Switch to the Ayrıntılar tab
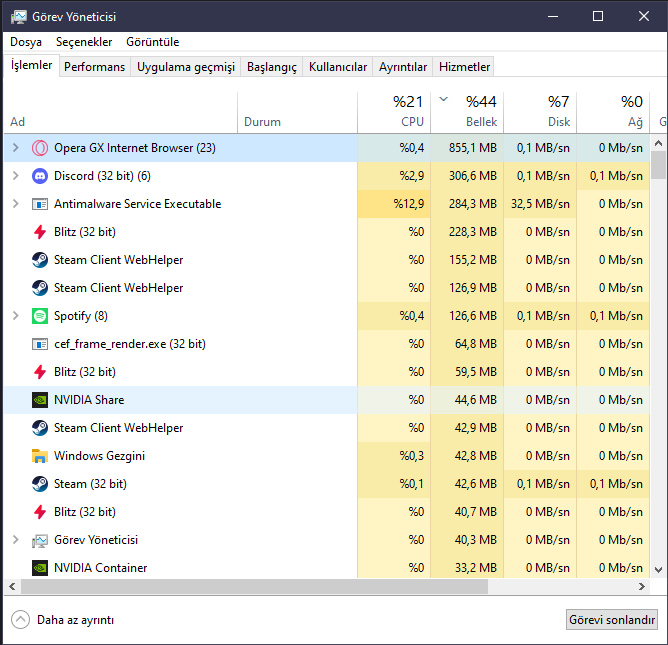The height and width of the screenshot is (645, 668). point(403,67)
